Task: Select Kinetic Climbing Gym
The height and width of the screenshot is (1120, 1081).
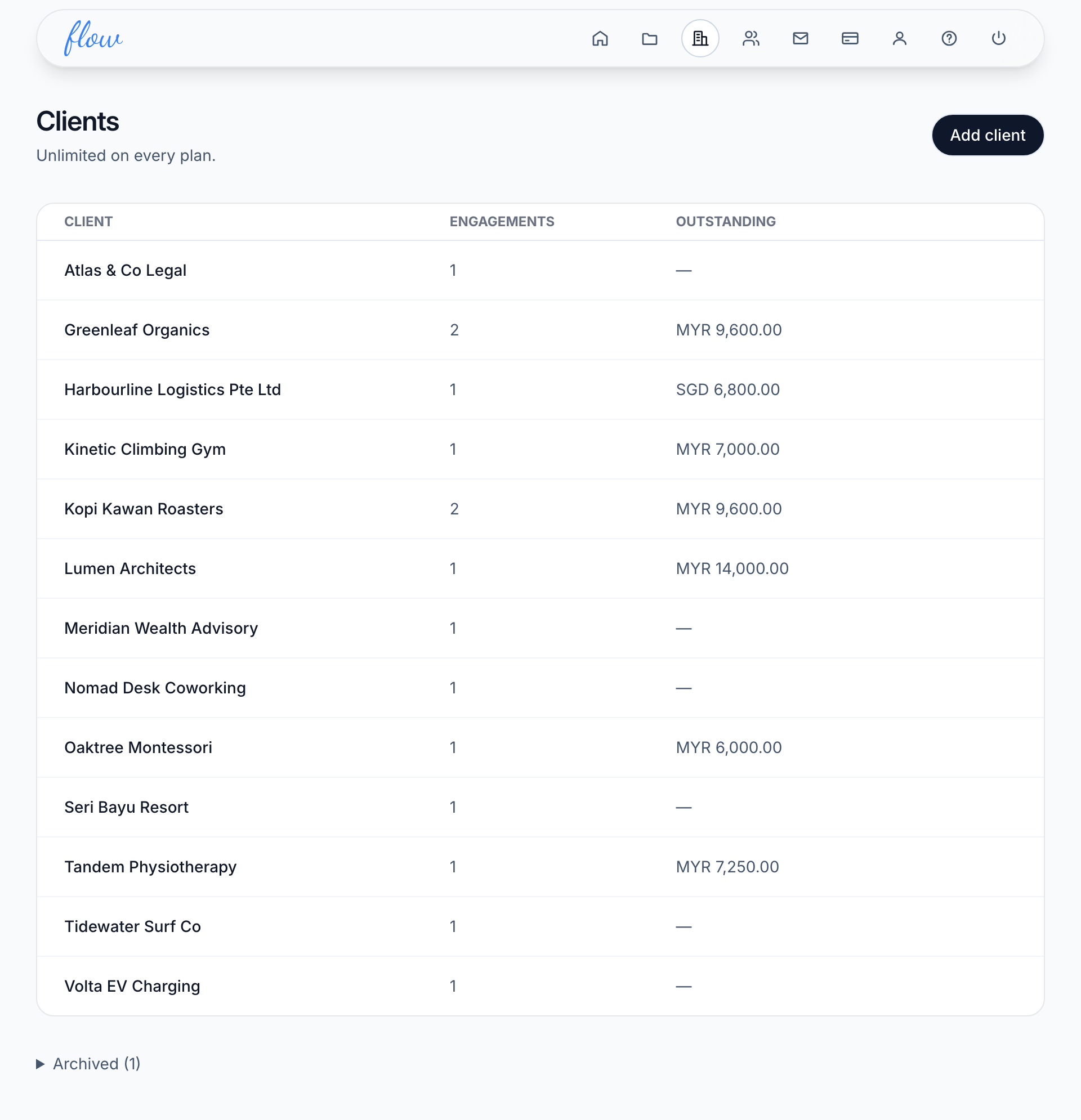Action: pyautogui.click(x=145, y=449)
